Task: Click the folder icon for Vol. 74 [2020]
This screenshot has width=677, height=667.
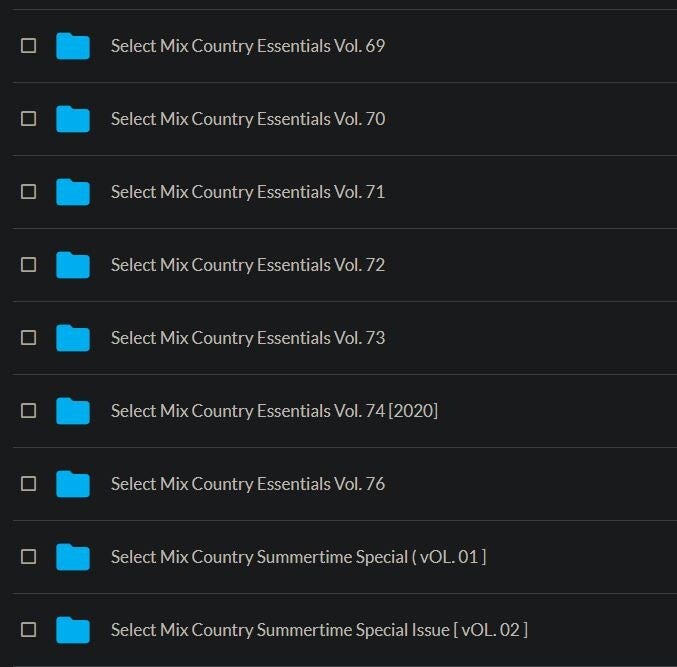Action: point(73,411)
